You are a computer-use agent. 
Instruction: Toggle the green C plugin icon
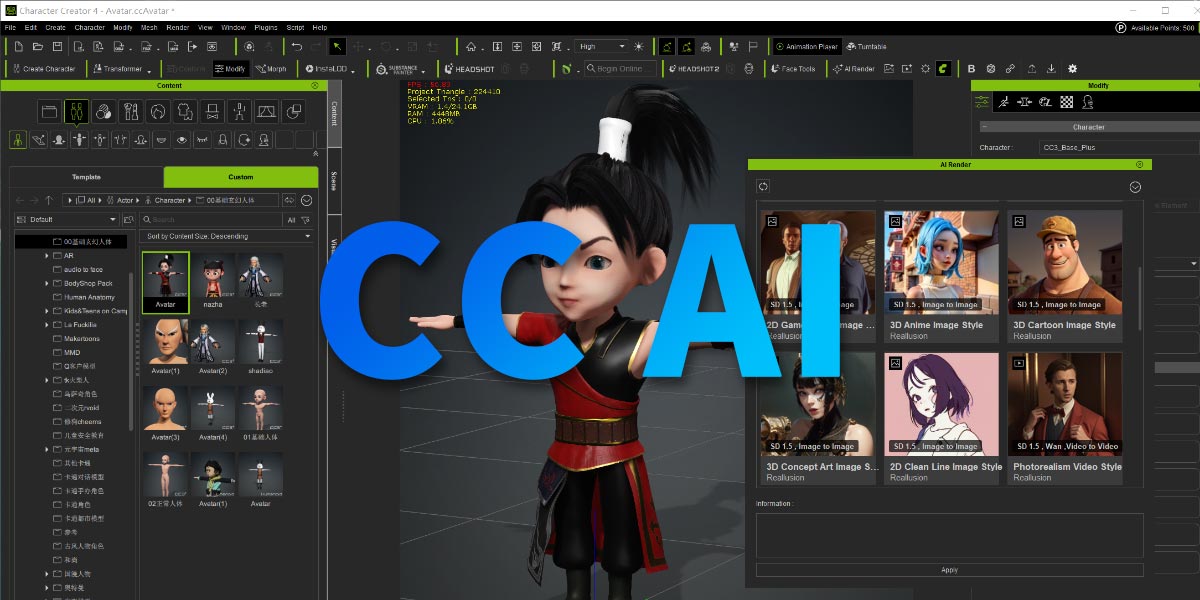(x=943, y=68)
